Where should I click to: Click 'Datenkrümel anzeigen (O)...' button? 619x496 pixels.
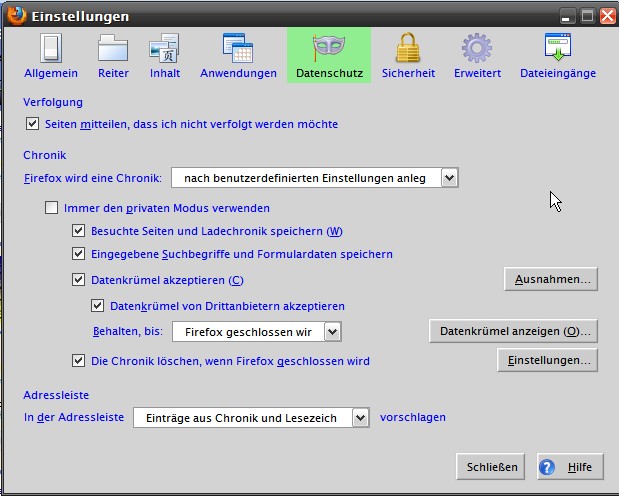click(513, 331)
